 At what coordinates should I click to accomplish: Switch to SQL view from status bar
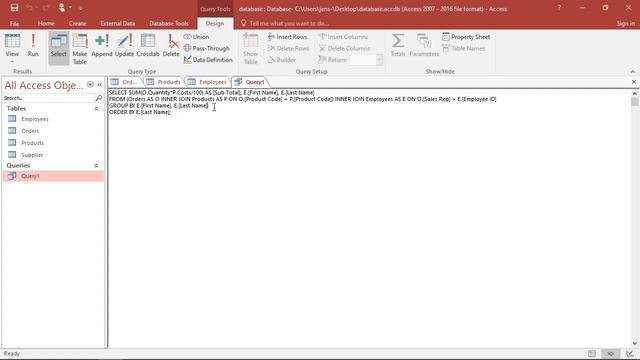tap(611, 353)
